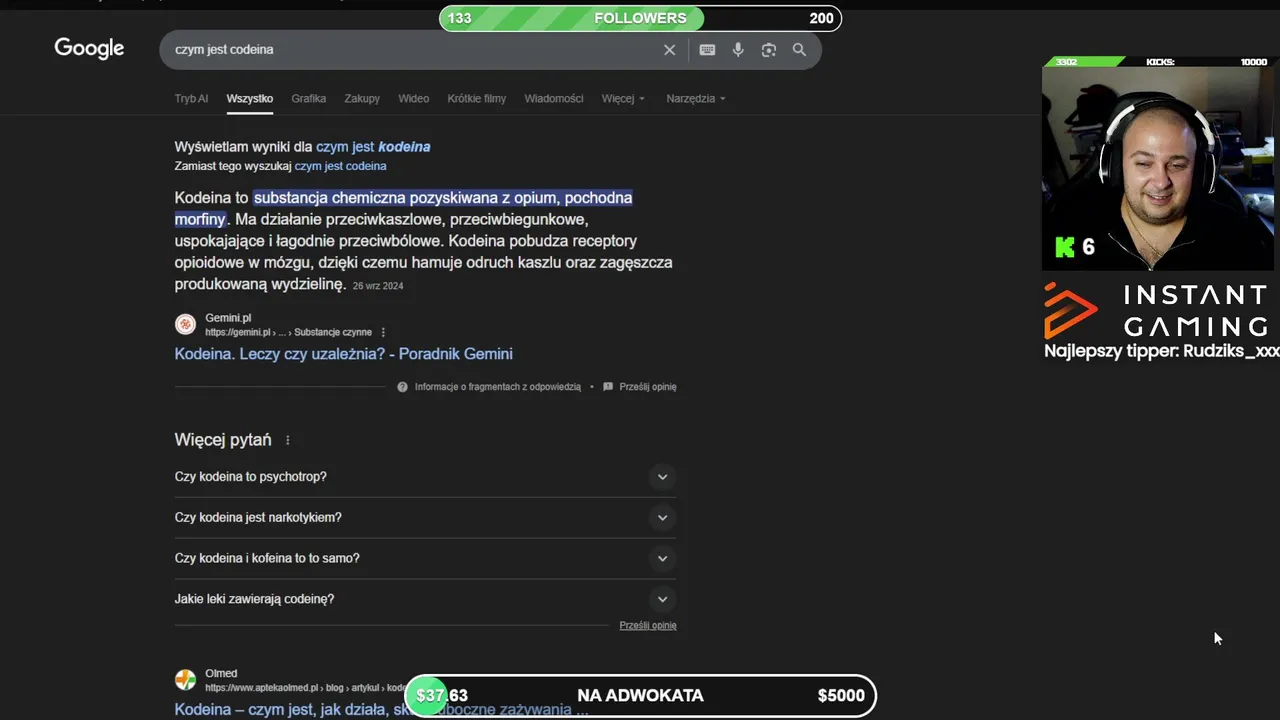The height and width of the screenshot is (720, 1280).
Task: Click the magnifier search icon
Action: click(799, 50)
